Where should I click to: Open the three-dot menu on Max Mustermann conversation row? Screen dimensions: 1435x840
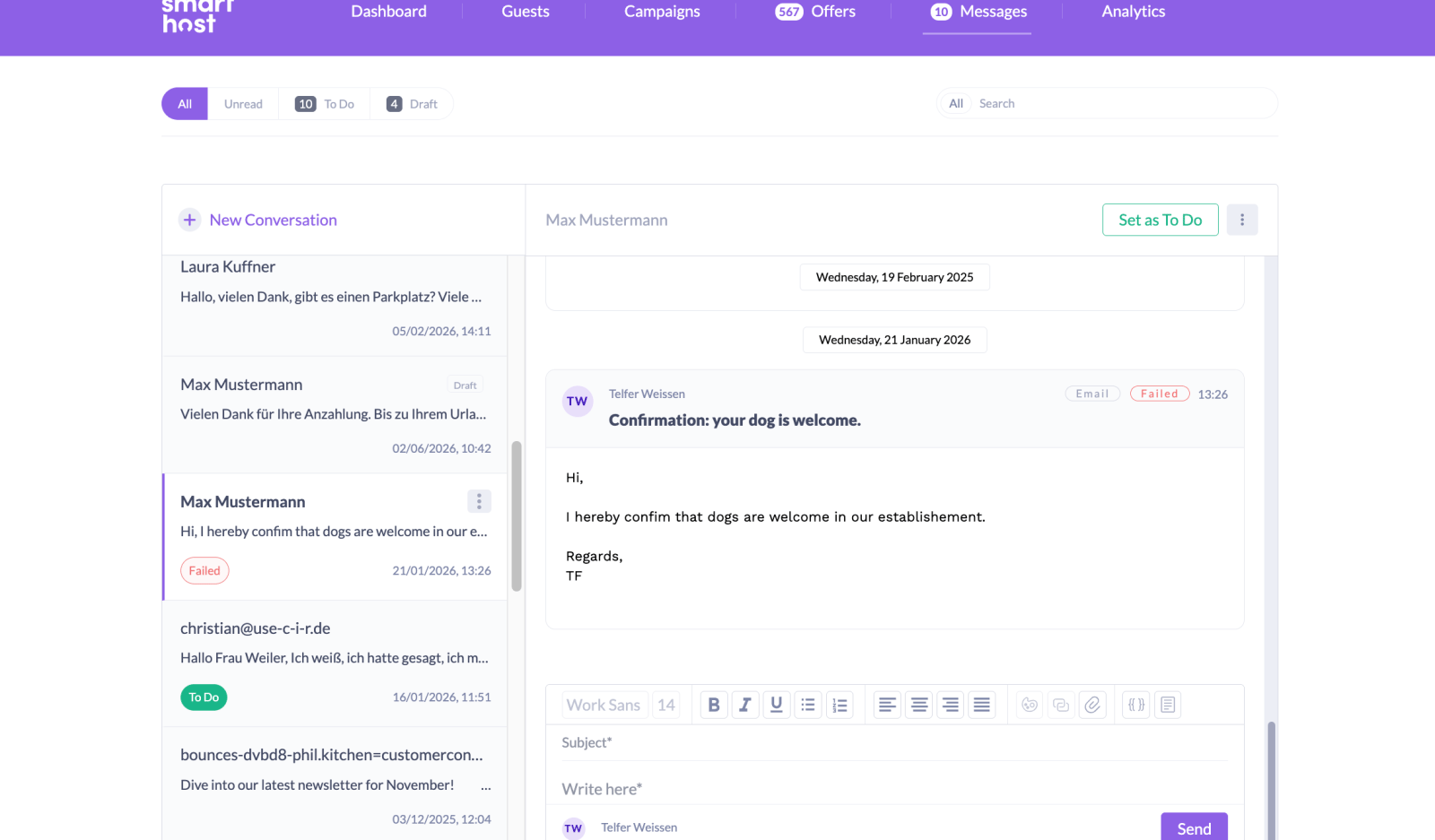[479, 501]
